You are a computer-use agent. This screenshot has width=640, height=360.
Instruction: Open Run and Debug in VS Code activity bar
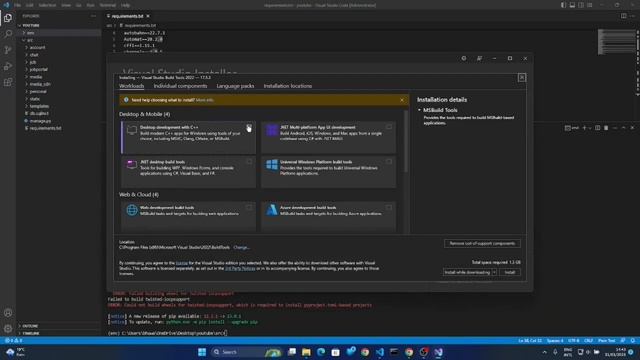pyautogui.click(x=8, y=66)
